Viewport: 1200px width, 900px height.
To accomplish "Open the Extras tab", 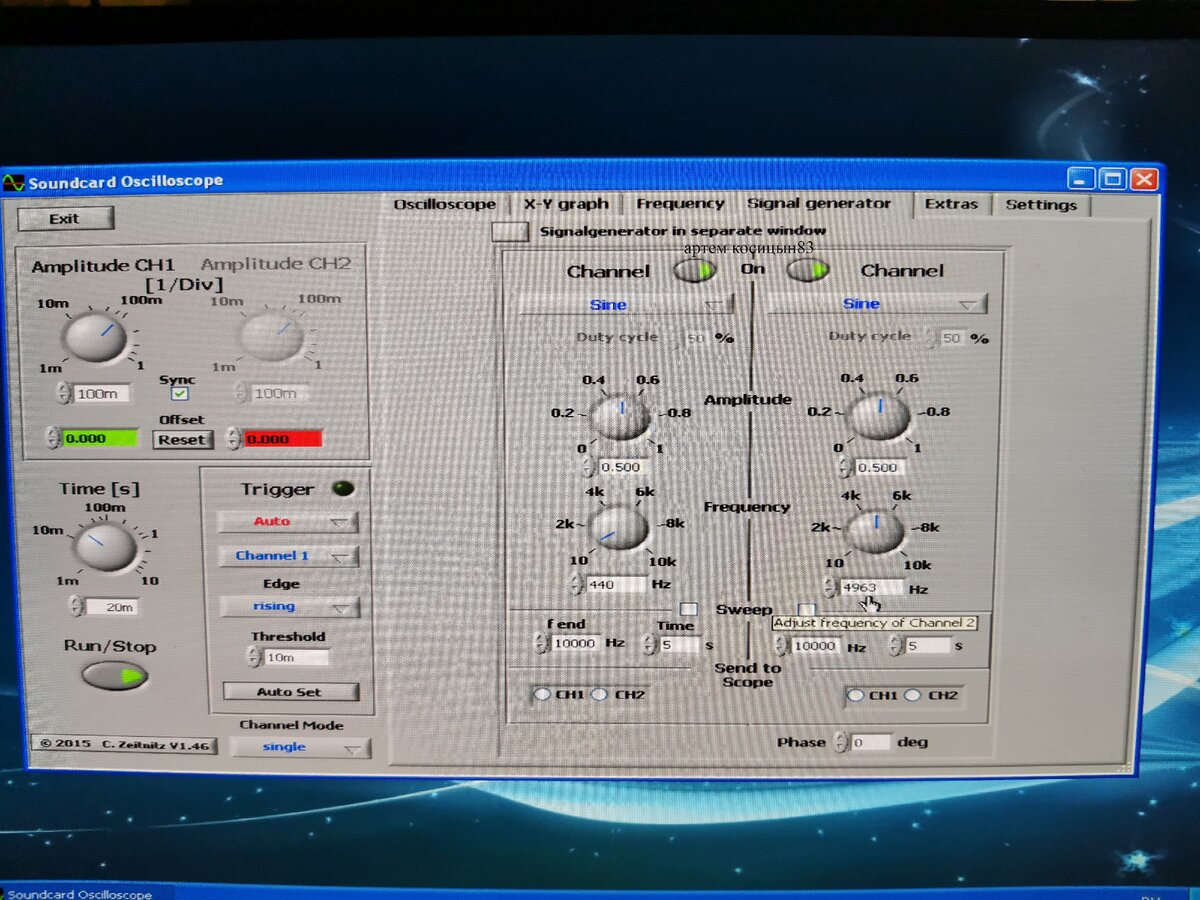I will click(951, 203).
